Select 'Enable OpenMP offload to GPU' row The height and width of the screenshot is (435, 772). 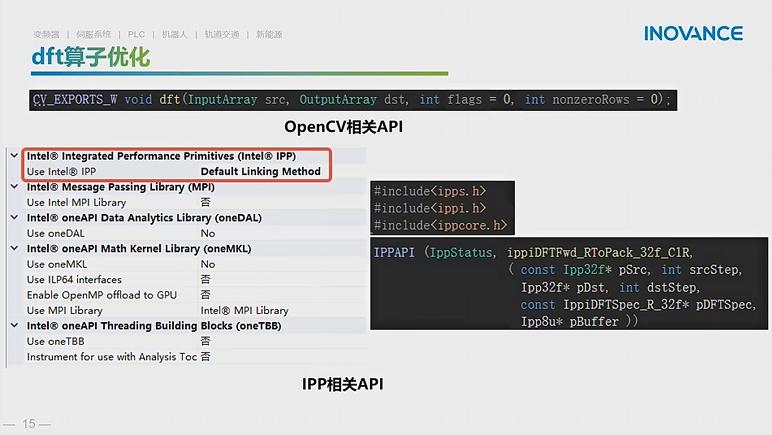(x=196, y=295)
